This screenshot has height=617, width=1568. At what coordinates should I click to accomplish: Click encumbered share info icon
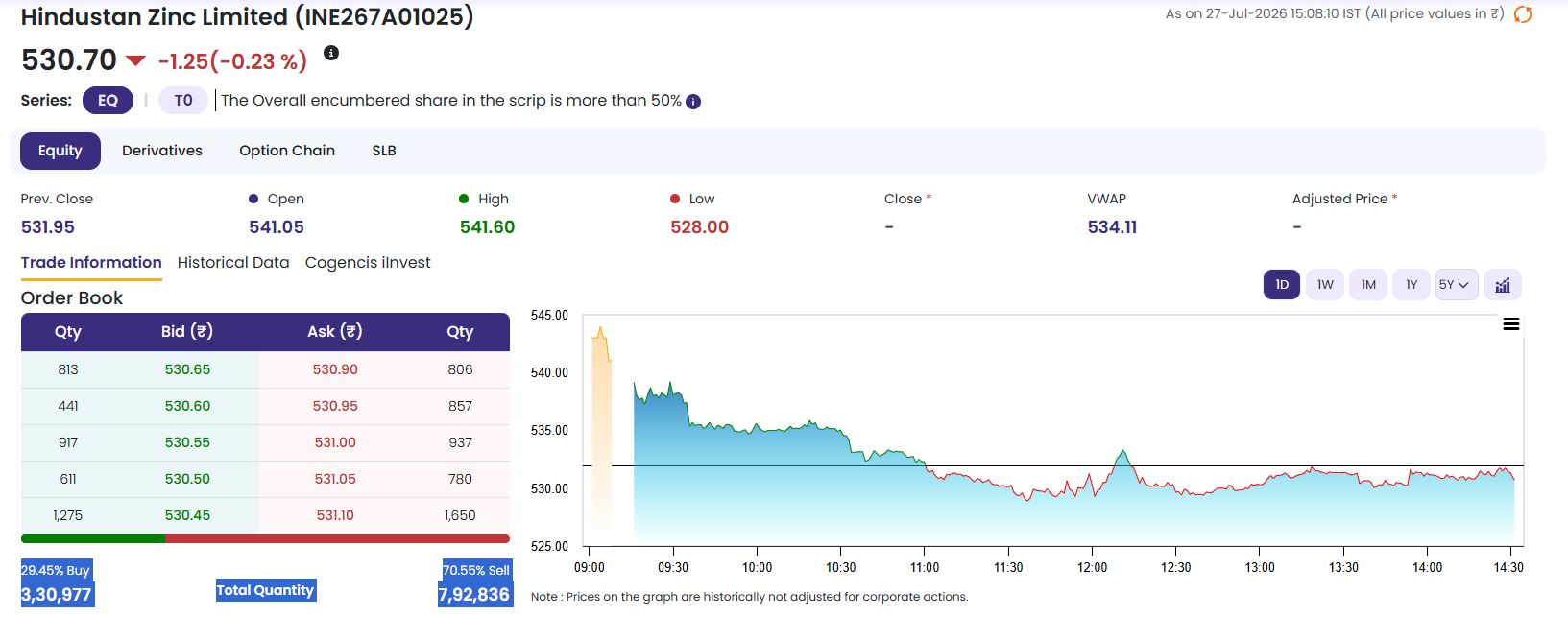[693, 102]
